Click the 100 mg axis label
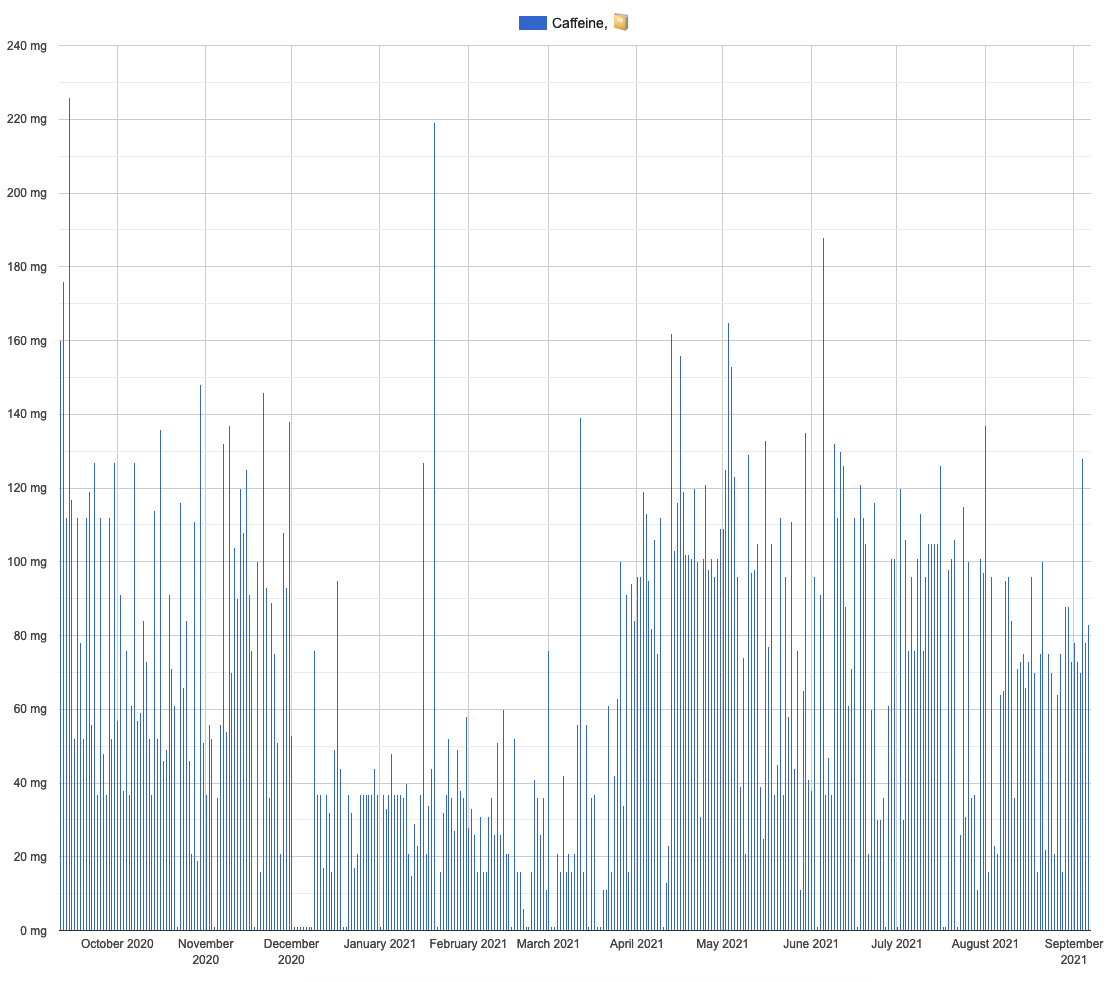 click(27, 562)
